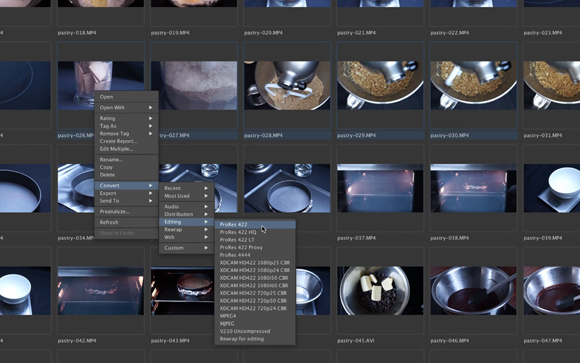The height and width of the screenshot is (363, 580).
Task: Click the pastry-022.MP4 file name
Action: (x=450, y=33)
